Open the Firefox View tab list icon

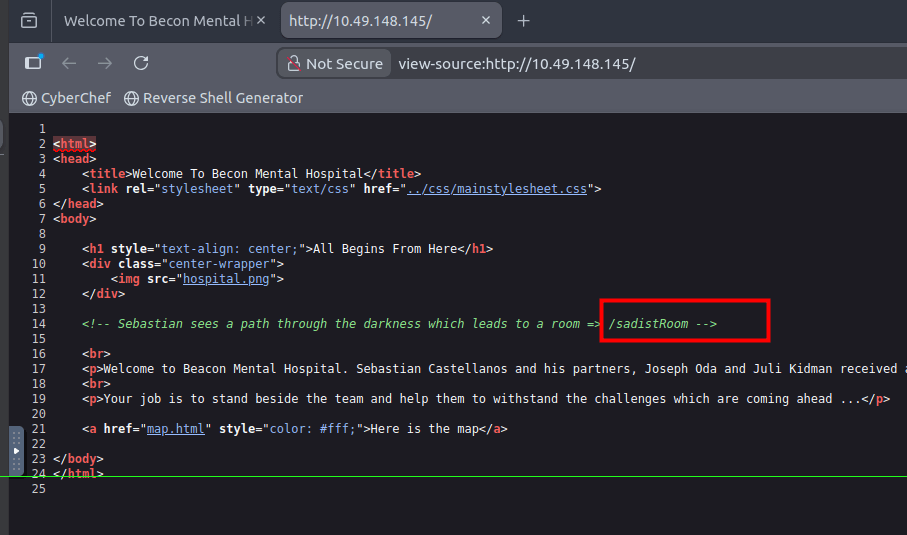click(29, 21)
